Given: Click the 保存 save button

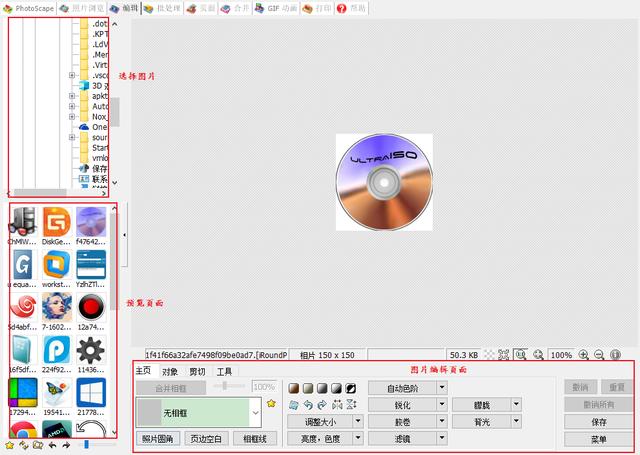Looking at the screenshot, I should click(x=599, y=422).
